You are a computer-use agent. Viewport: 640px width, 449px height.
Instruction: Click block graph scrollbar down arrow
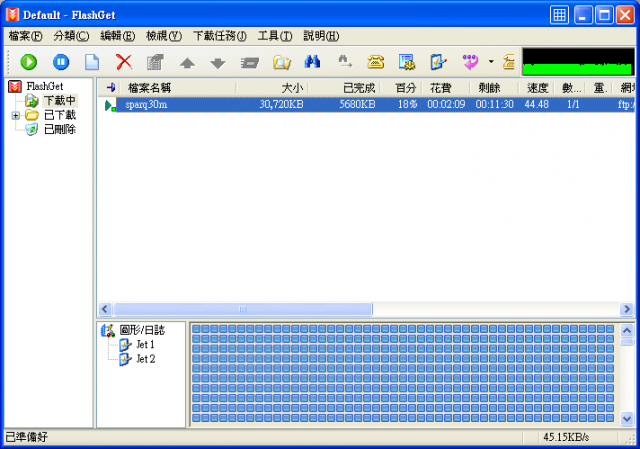point(627,418)
